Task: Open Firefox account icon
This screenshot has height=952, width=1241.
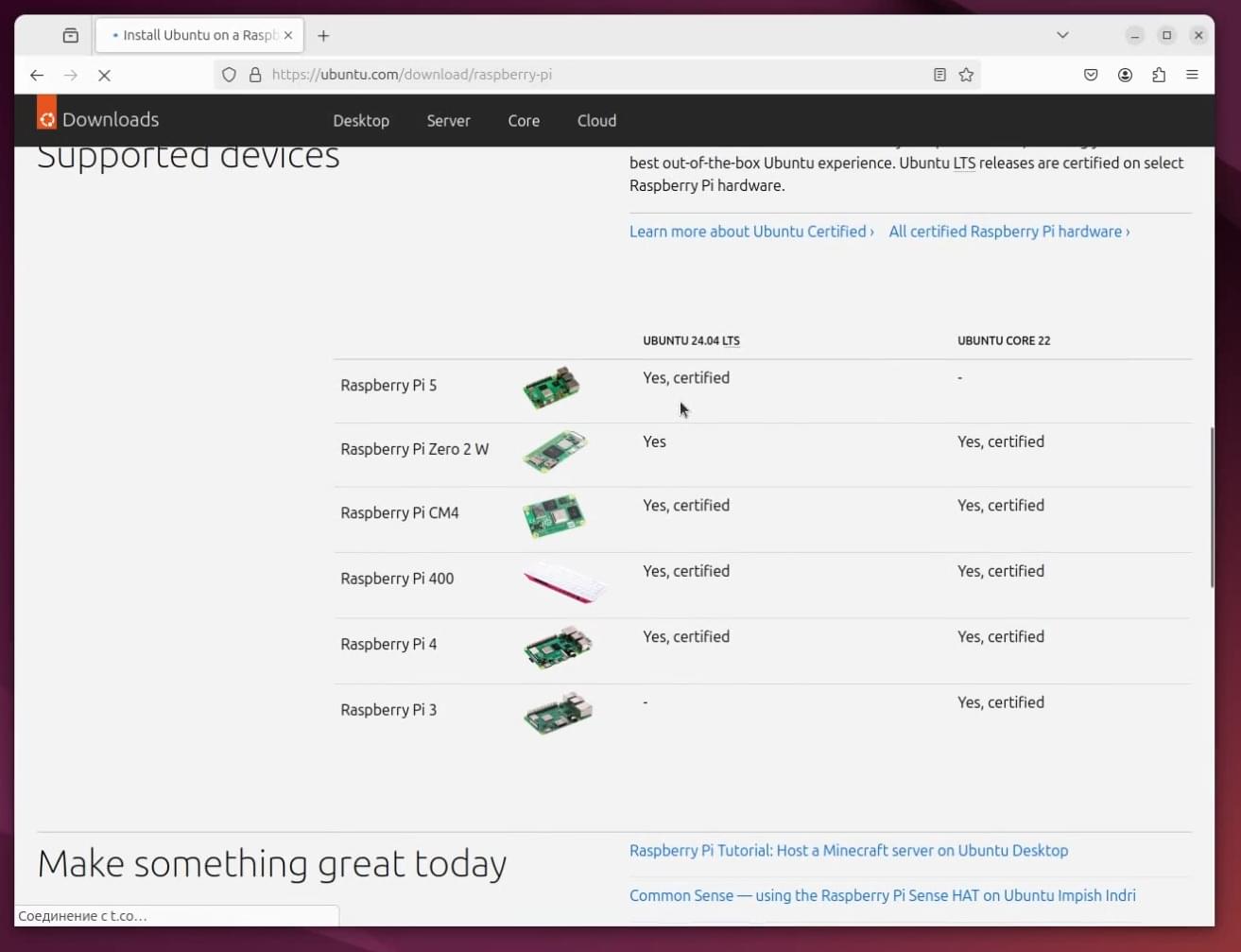Action: coord(1125,75)
